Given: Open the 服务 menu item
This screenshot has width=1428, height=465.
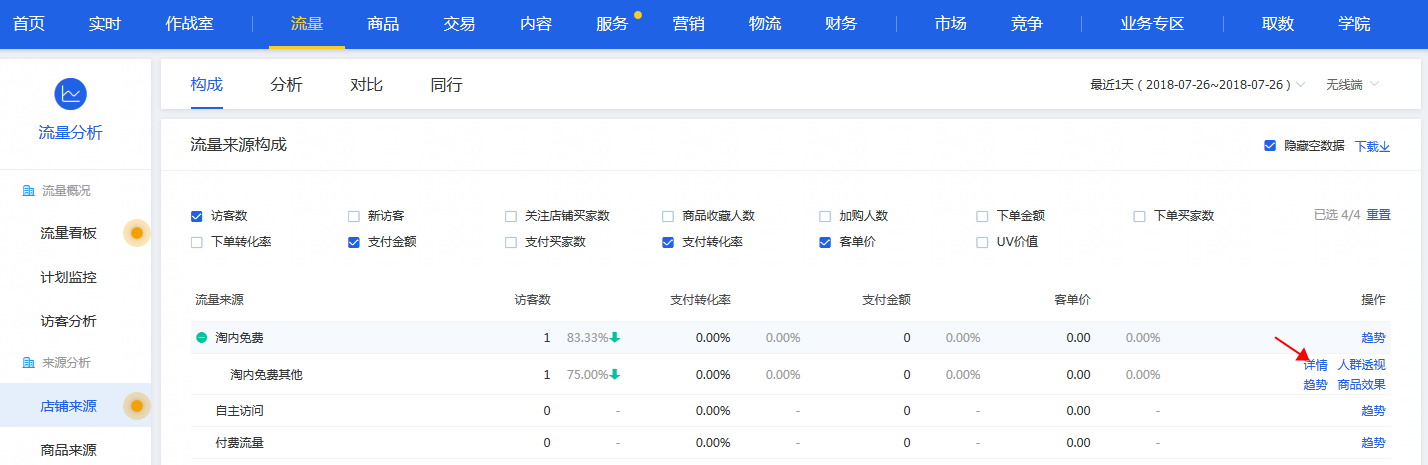Looking at the screenshot, I should 612,23.
